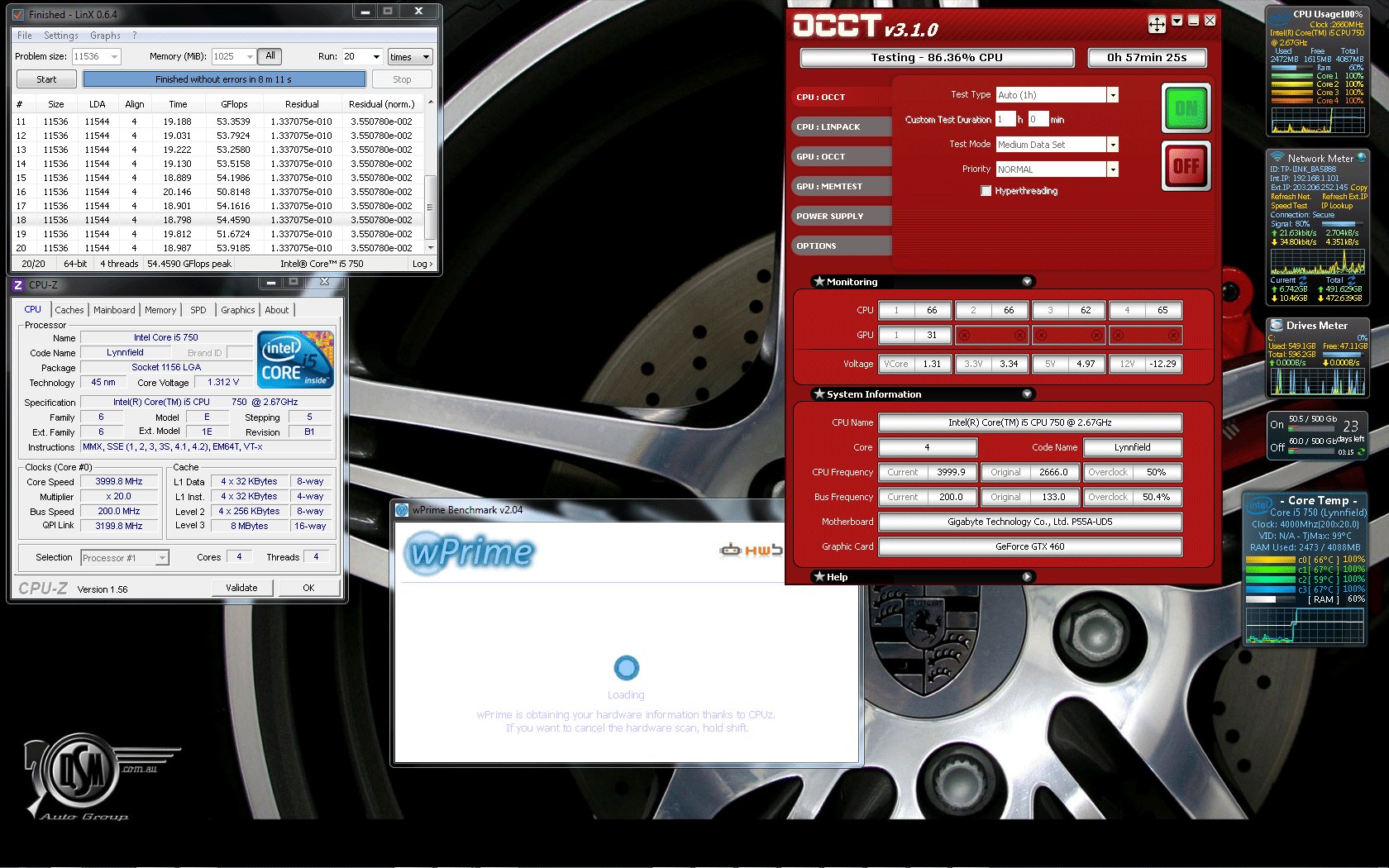Click the Refresh Ext.IP link in Network Meter

1344,197
